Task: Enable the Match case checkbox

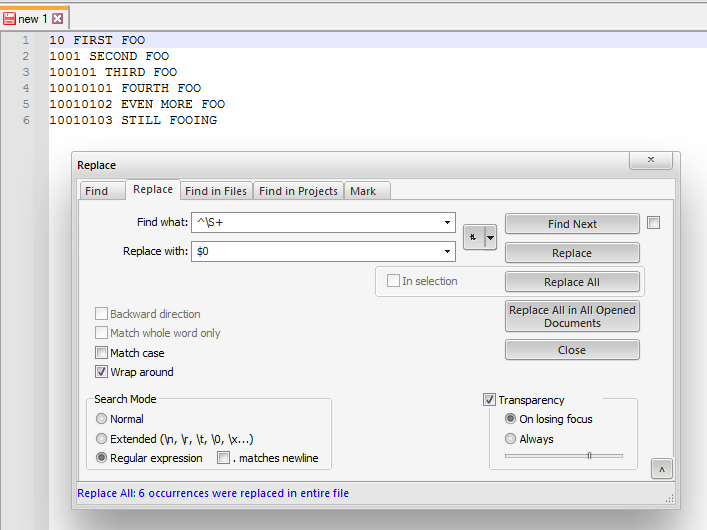Action: 101,353
